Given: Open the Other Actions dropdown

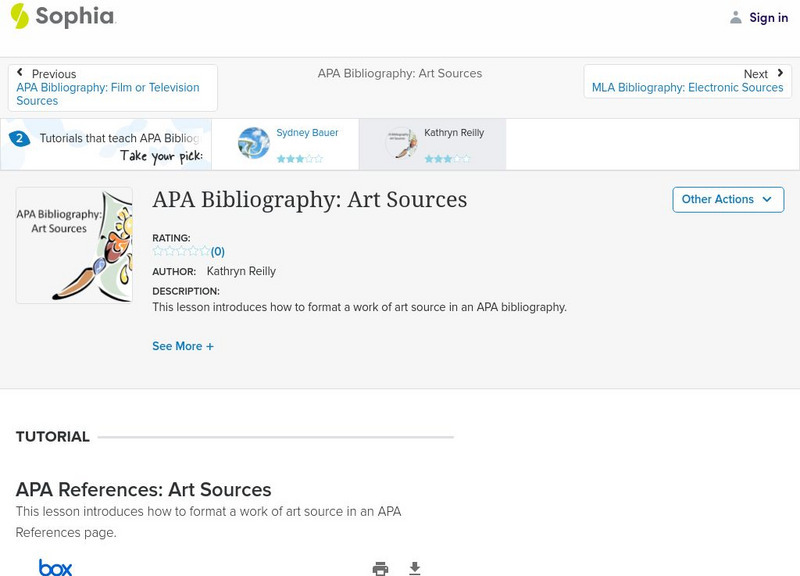Looking at the screenshot, I should click(727, 199).
